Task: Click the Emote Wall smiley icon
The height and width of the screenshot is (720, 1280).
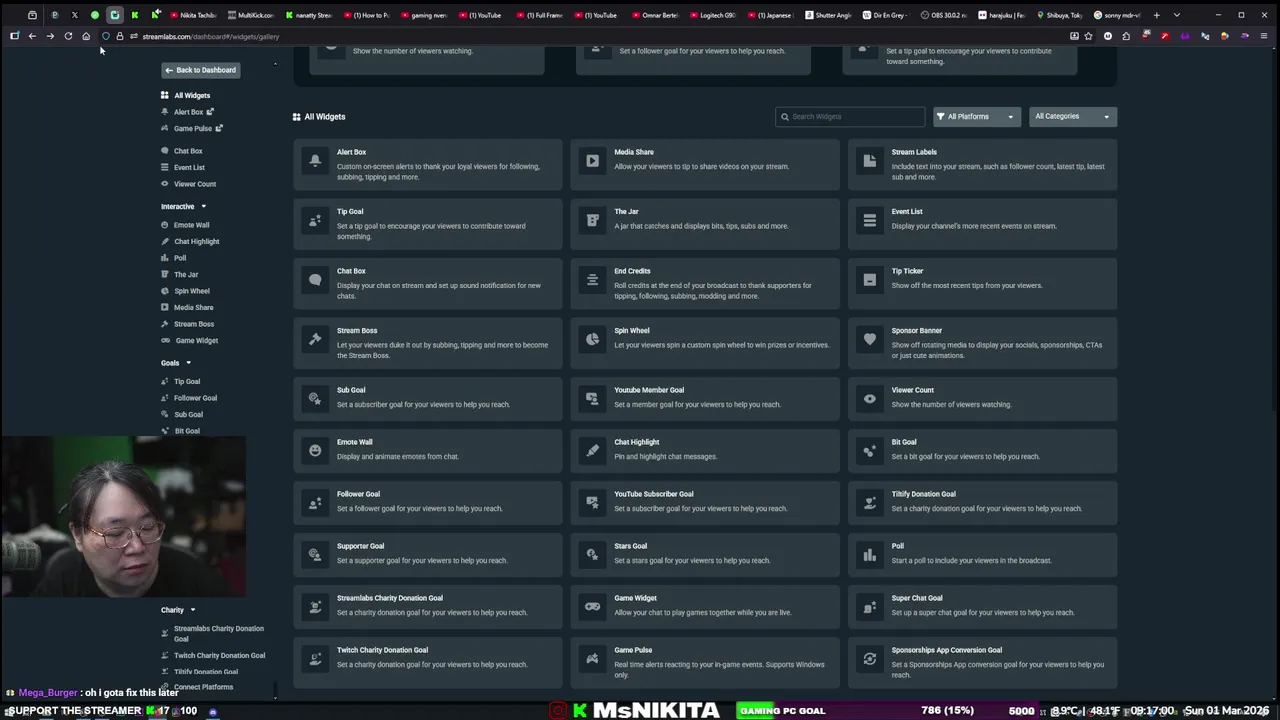Action: coord(315,450)
